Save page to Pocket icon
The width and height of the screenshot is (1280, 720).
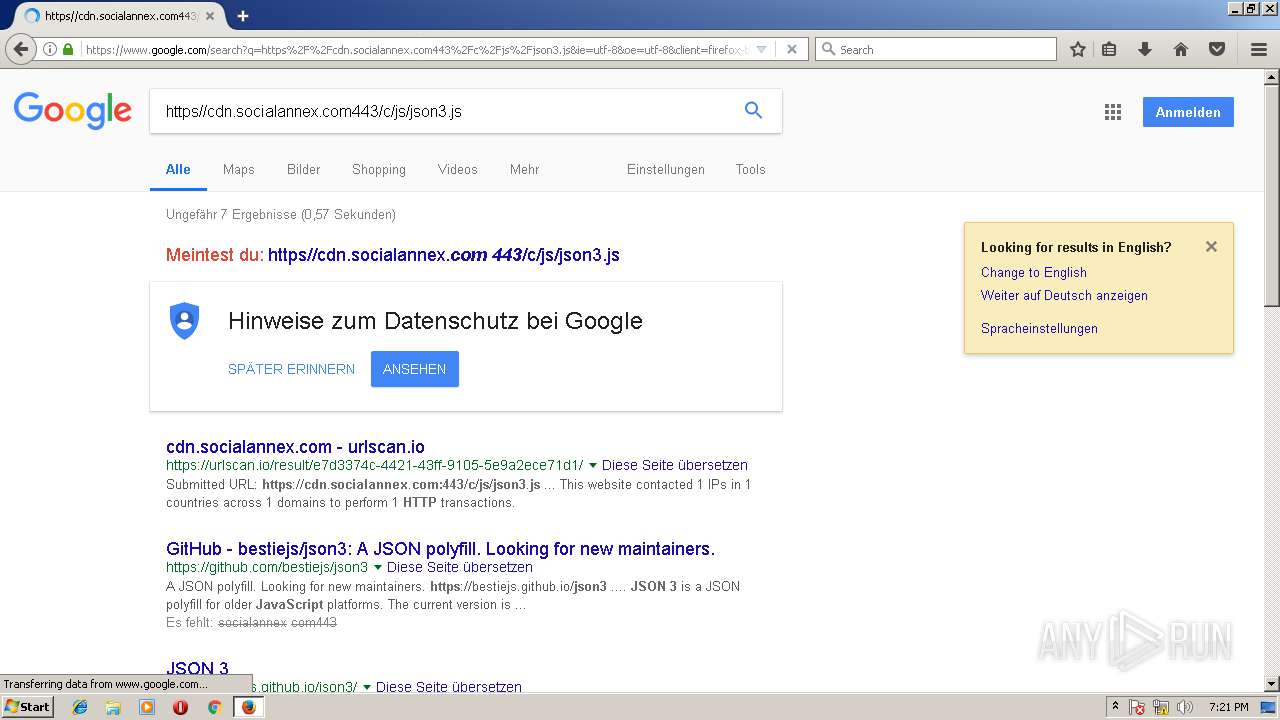(1217, 49)
